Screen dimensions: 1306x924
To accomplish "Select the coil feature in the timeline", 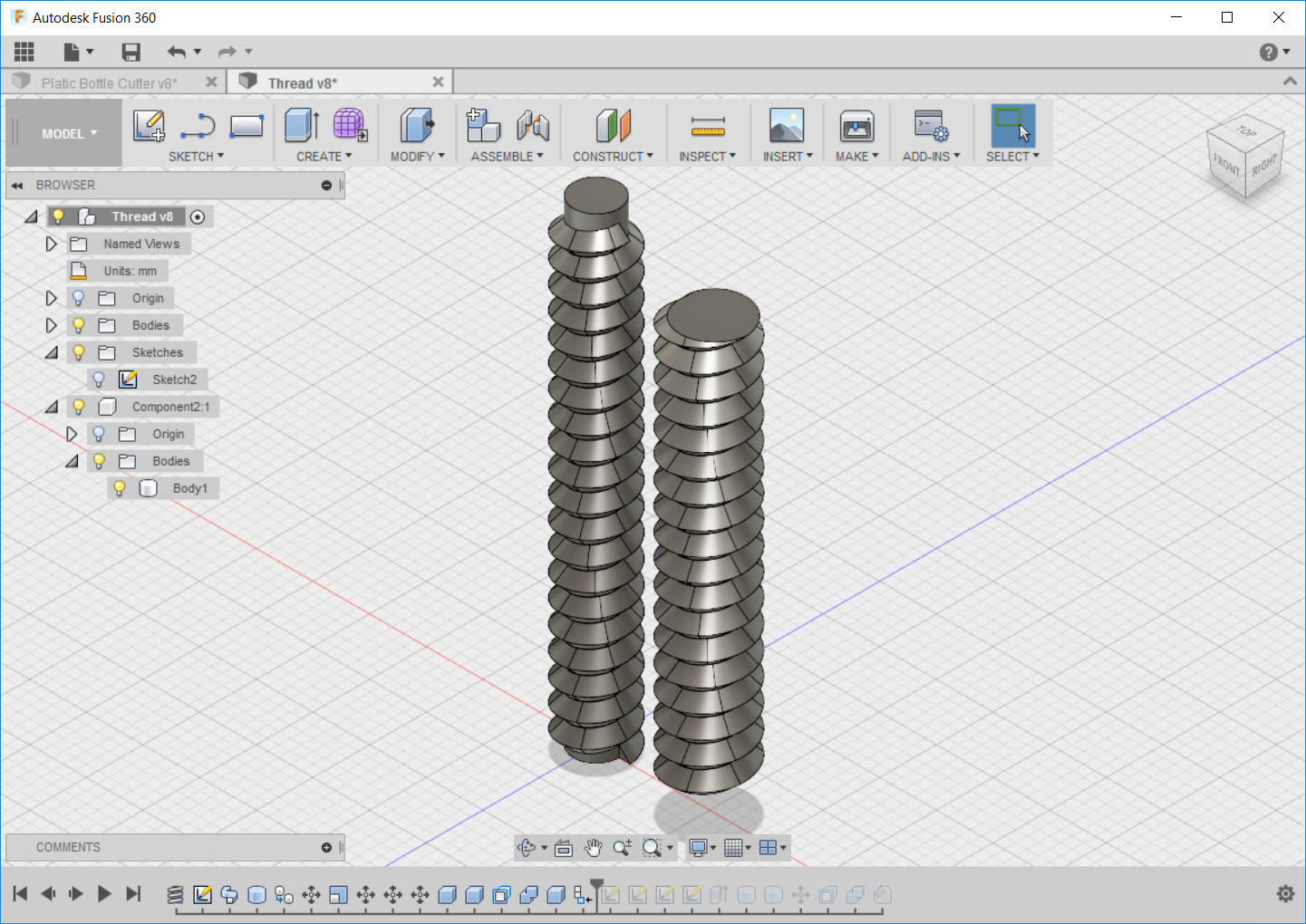I will (x=176, y=894).
